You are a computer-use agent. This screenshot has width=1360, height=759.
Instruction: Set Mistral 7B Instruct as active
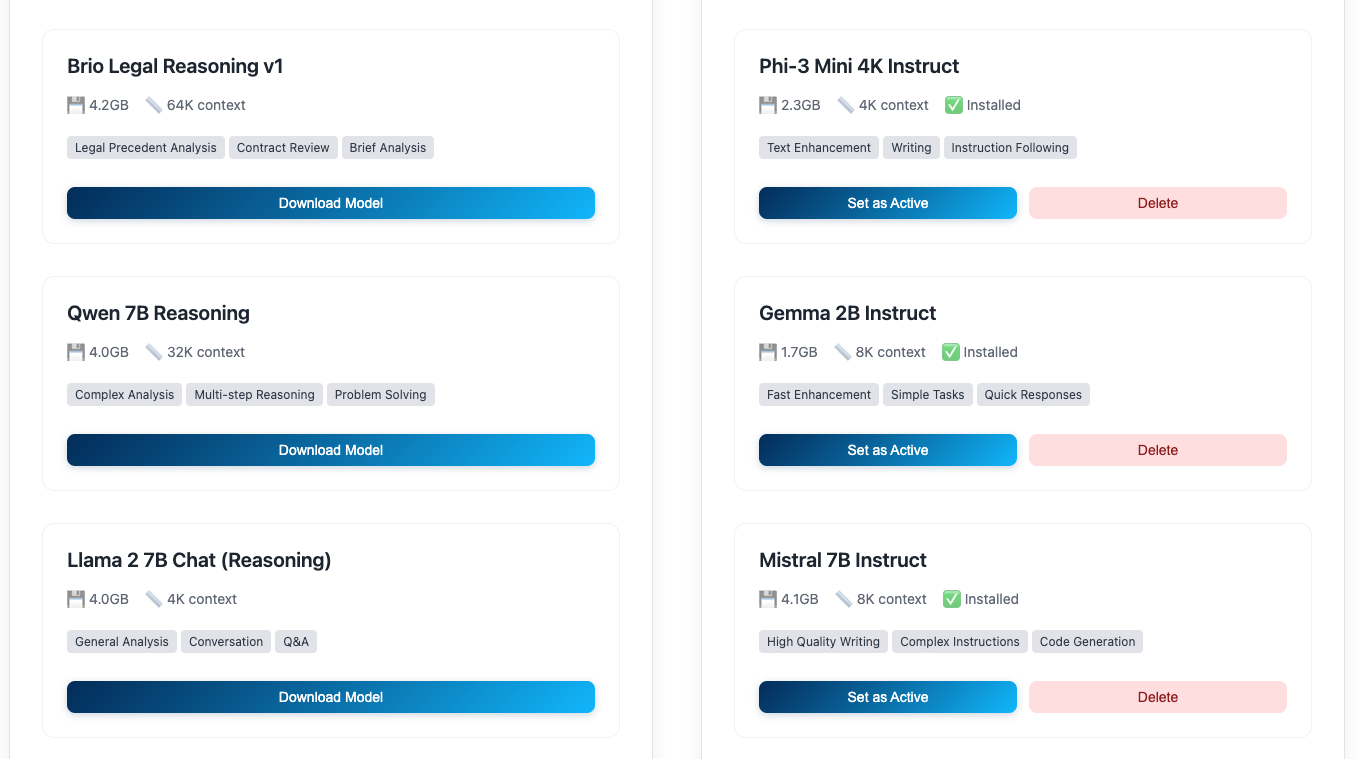[887, 696]
